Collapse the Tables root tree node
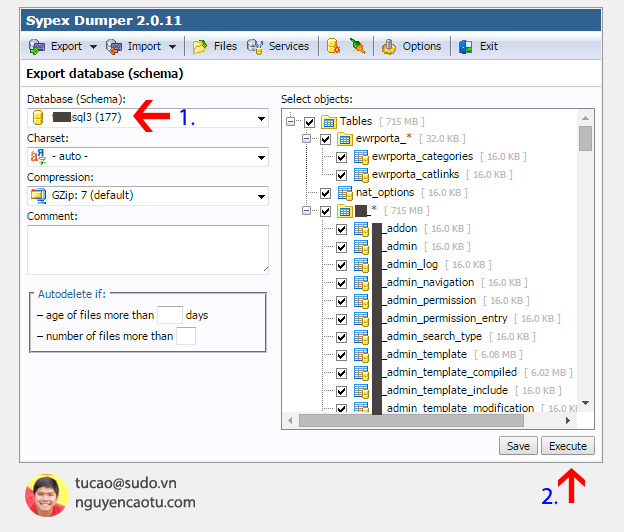 click(291, 121)
